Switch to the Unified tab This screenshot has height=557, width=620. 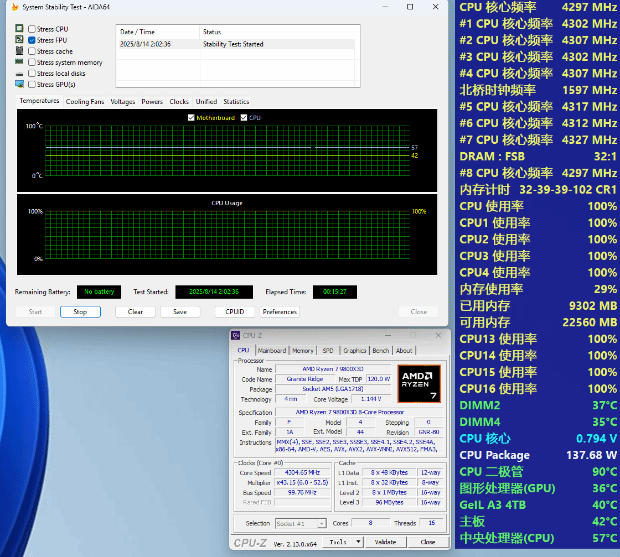(x=206, y=102)
